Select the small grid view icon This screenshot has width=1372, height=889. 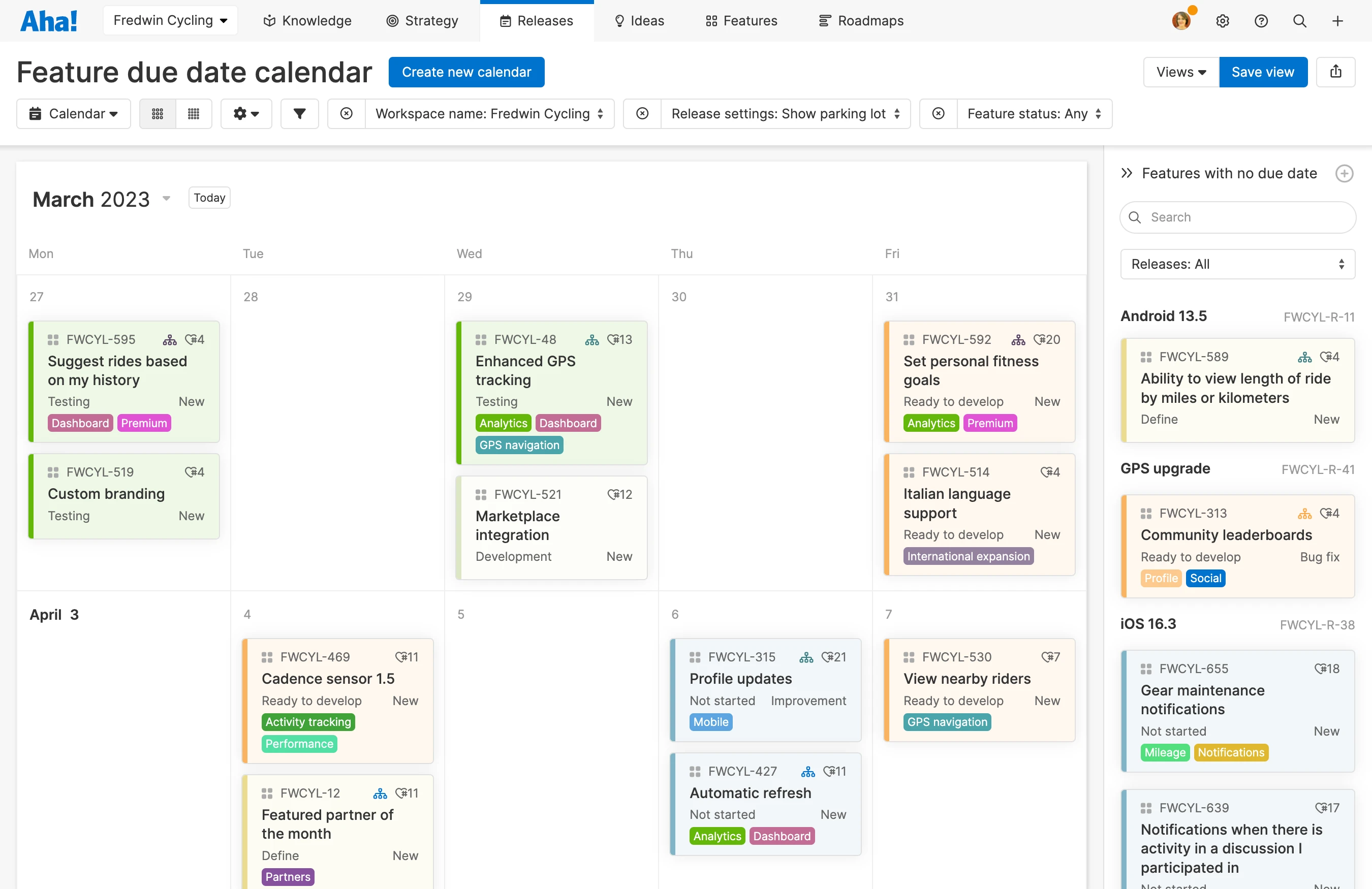click(158, 113)
